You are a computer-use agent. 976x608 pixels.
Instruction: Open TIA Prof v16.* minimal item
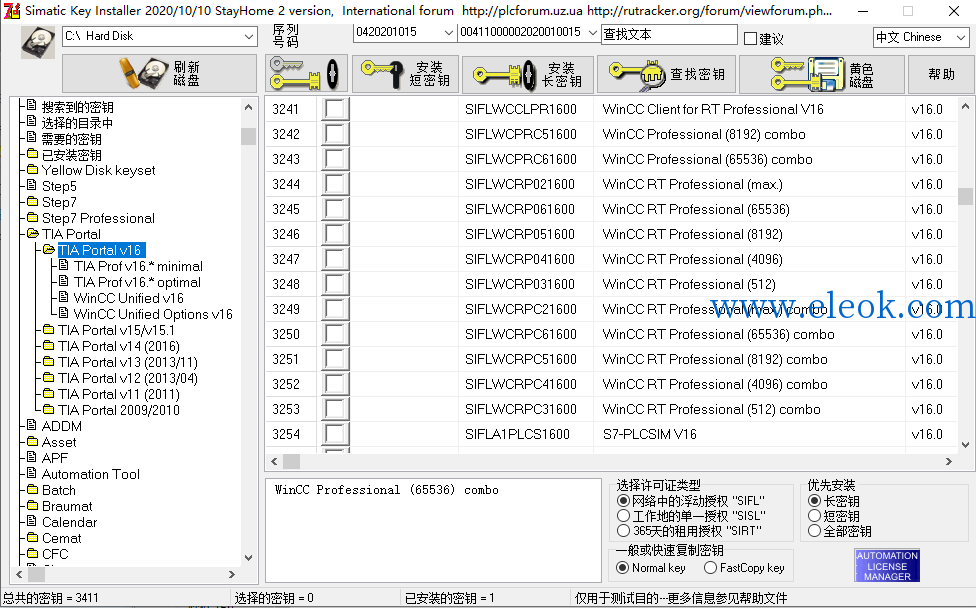[138, 266]
